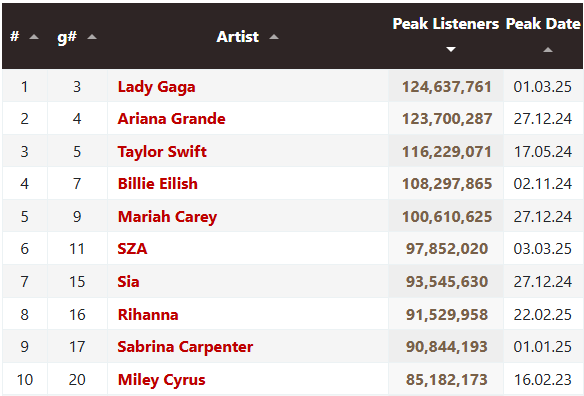Sort table using Artist column arrow

click(274, 37)
